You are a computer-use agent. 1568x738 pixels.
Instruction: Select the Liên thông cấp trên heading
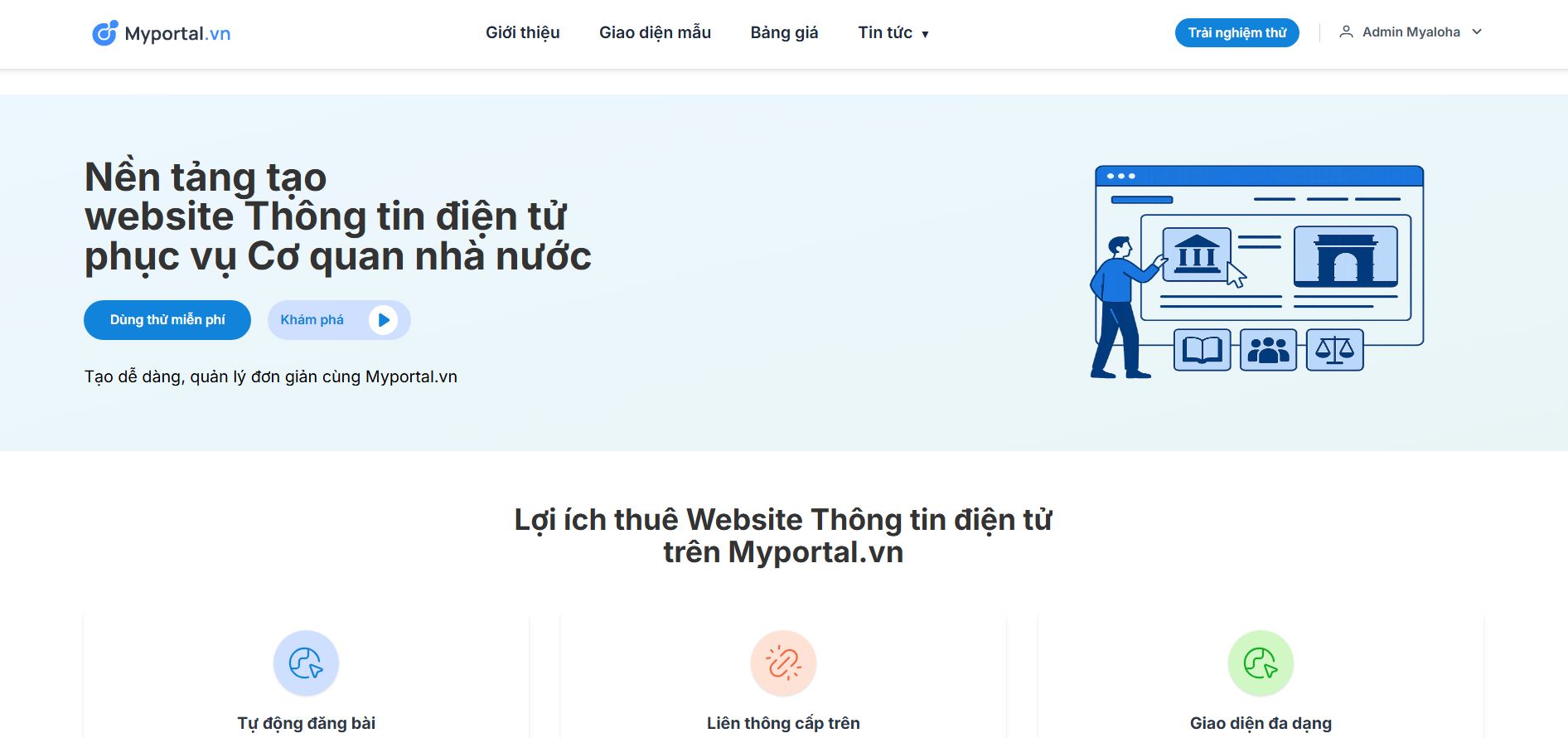(x=783, y=723)
